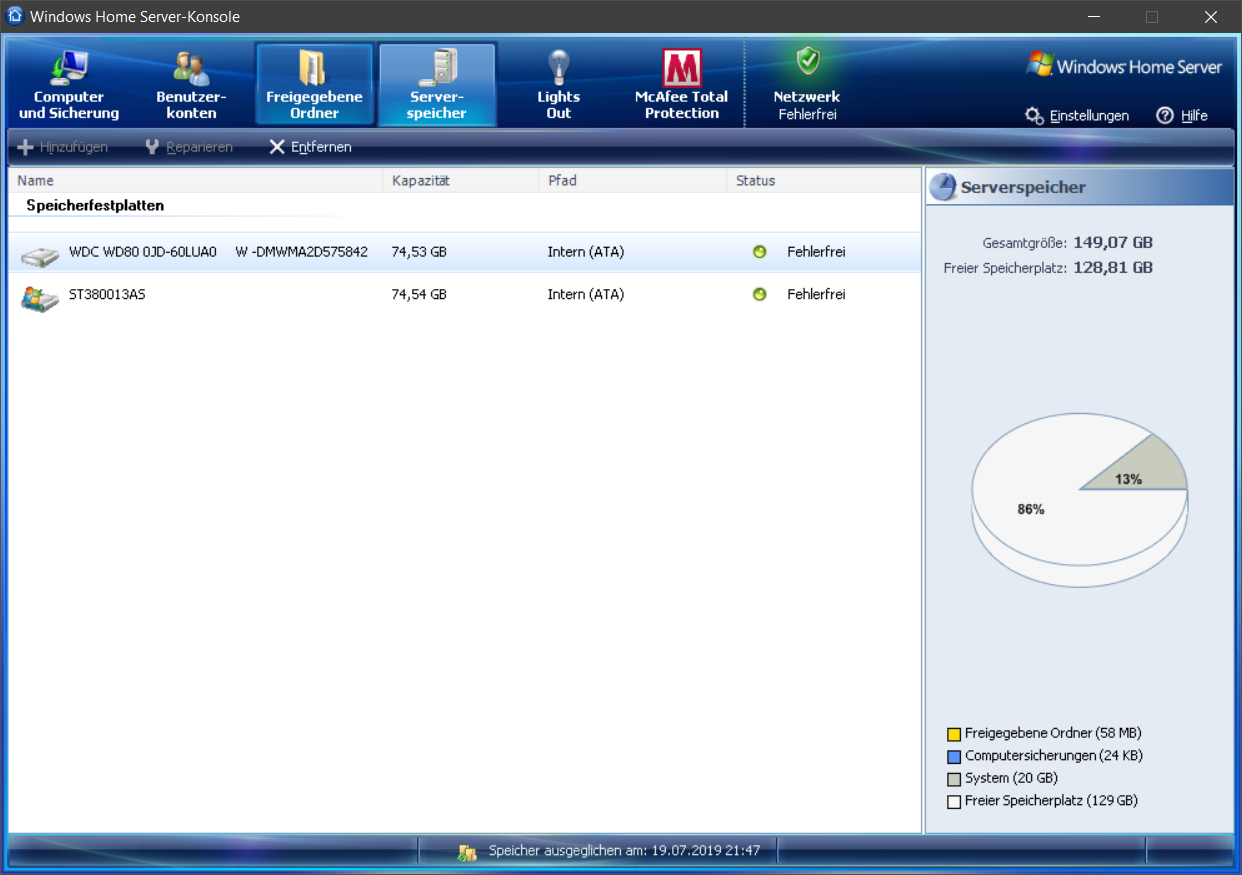
Task: Open the McAfee Total Protection tab
Action: [681, 85]
